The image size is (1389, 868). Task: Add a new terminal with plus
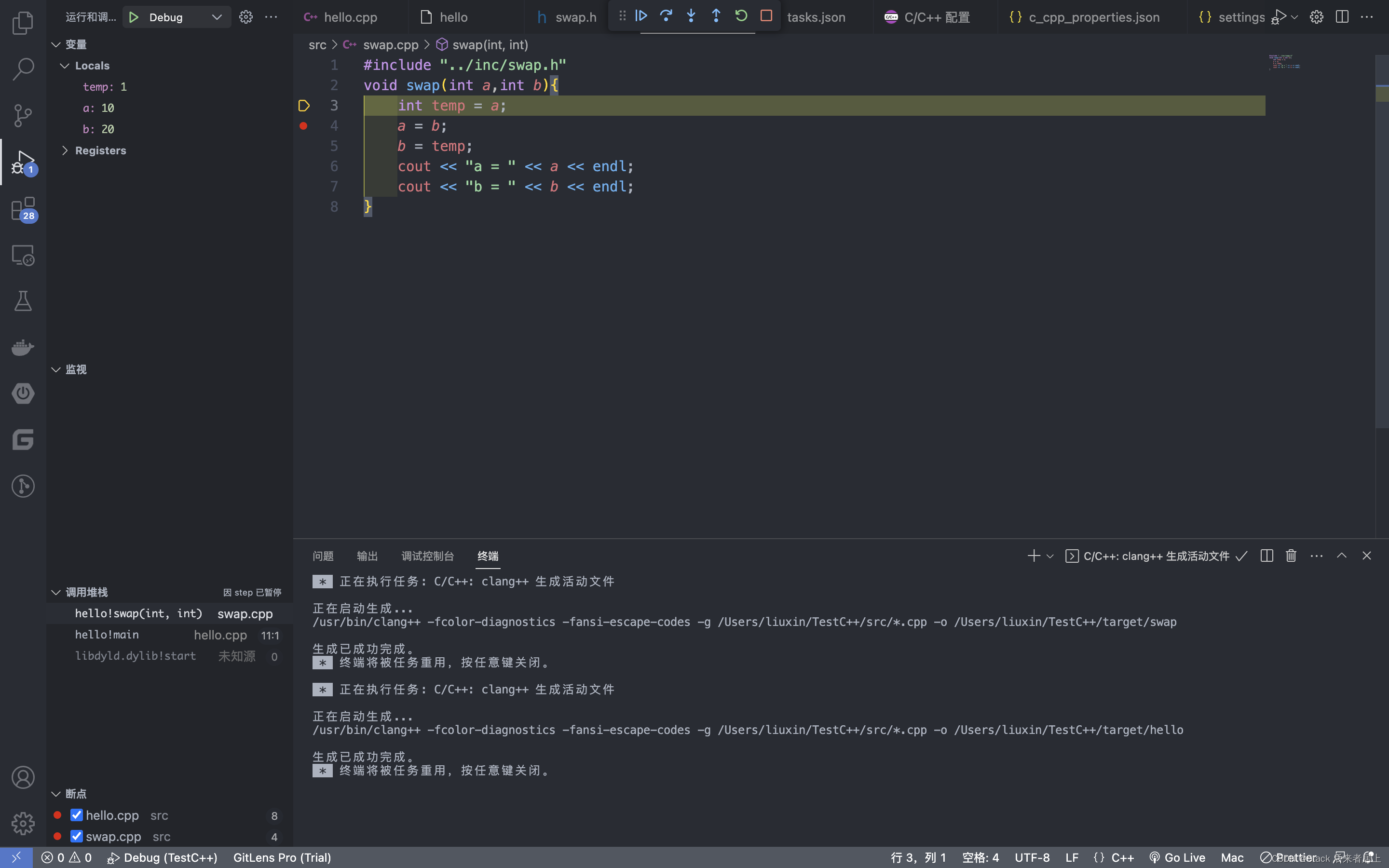(x=1034, y=556)
